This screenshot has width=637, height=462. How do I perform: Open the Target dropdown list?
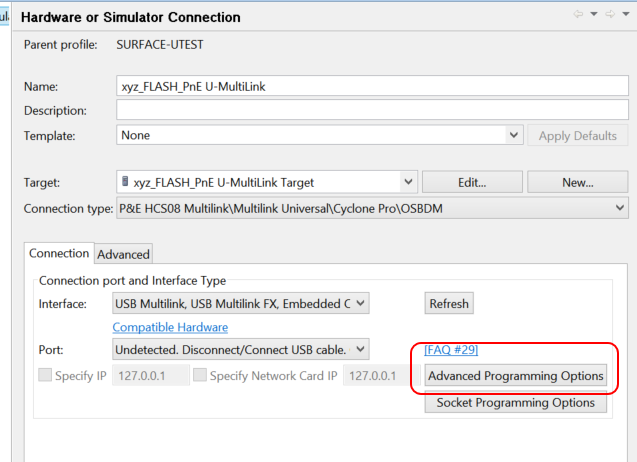tap(408, 182)
